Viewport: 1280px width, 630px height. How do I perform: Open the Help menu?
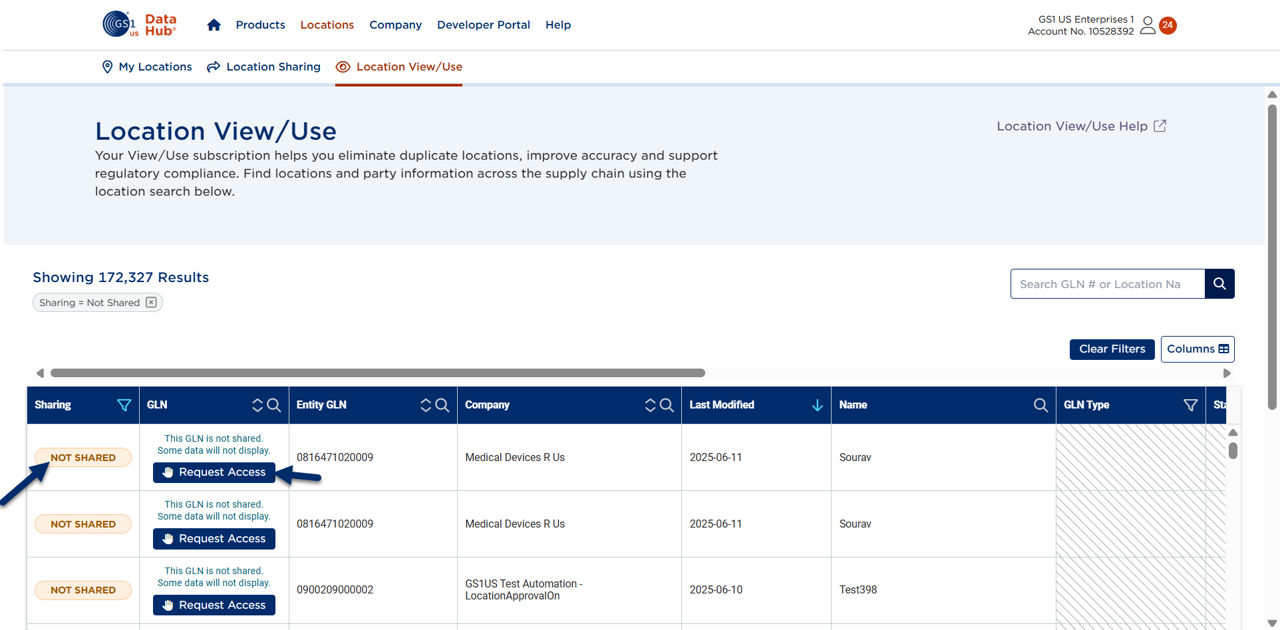tap(558, 25)
